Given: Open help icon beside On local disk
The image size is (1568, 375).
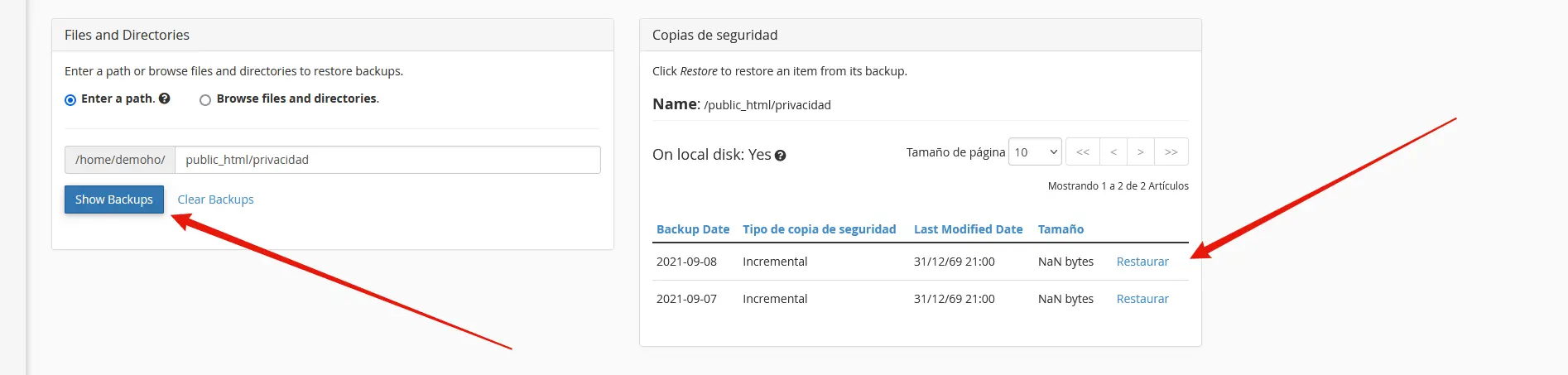Looking at the screenshot, I should [780, 156].
